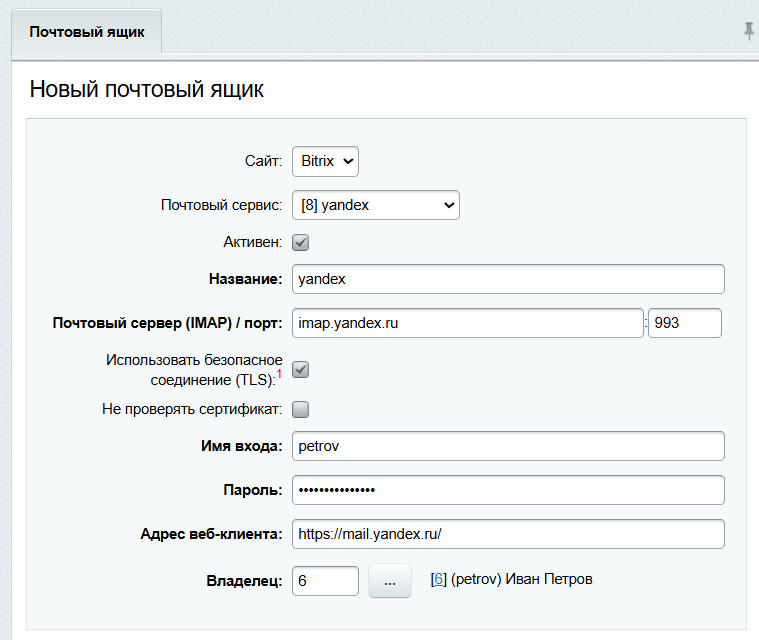Click the Новый почтовый ящик heading
This screenshot has height=640, width=759.
[147, 90]
